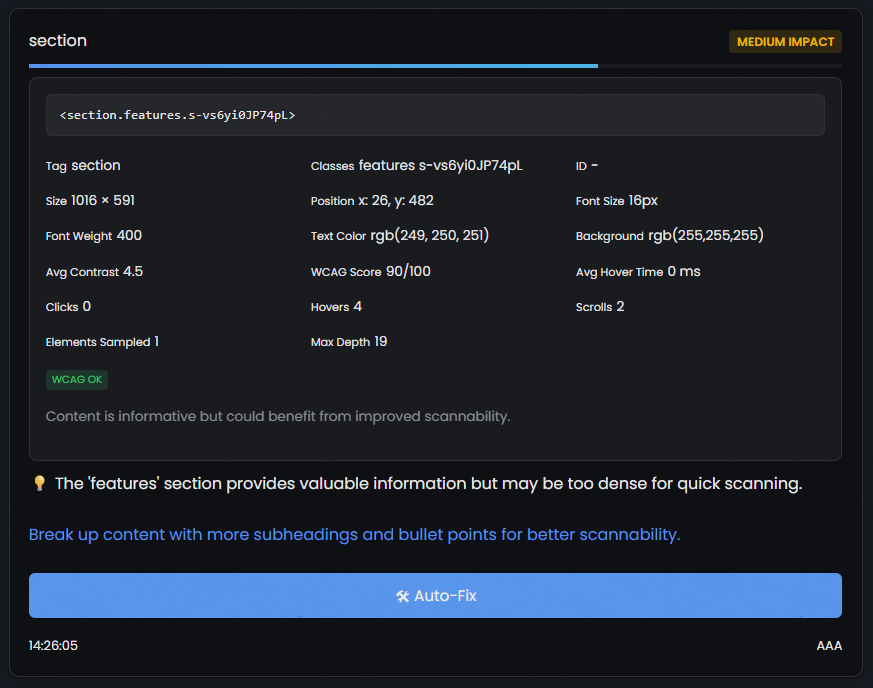Click the Text Color rgb(249, 250, 251) value

429,236
